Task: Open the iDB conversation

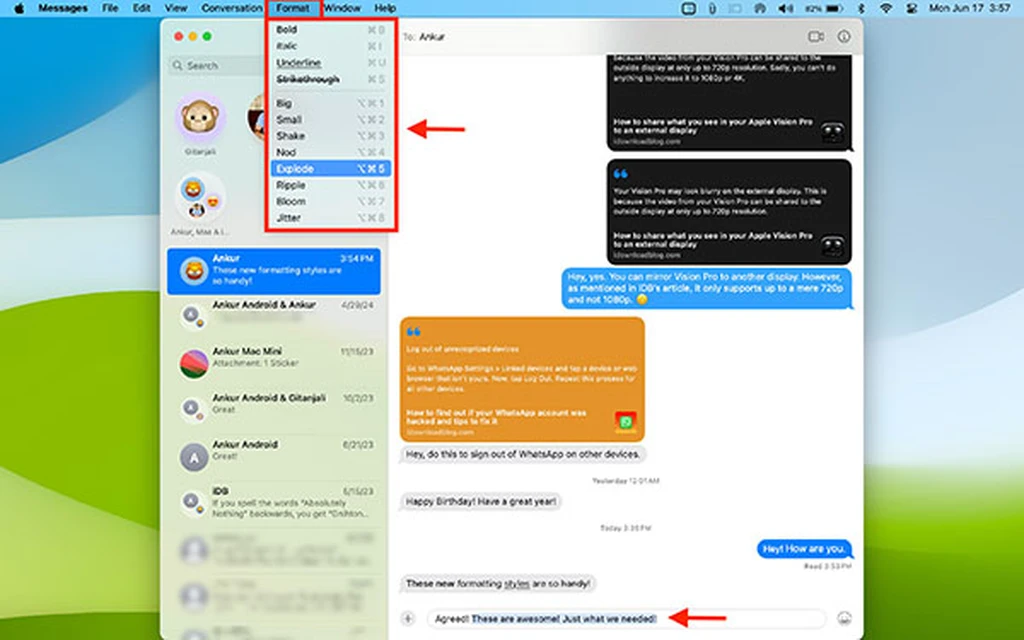Action: coord(274,502)
